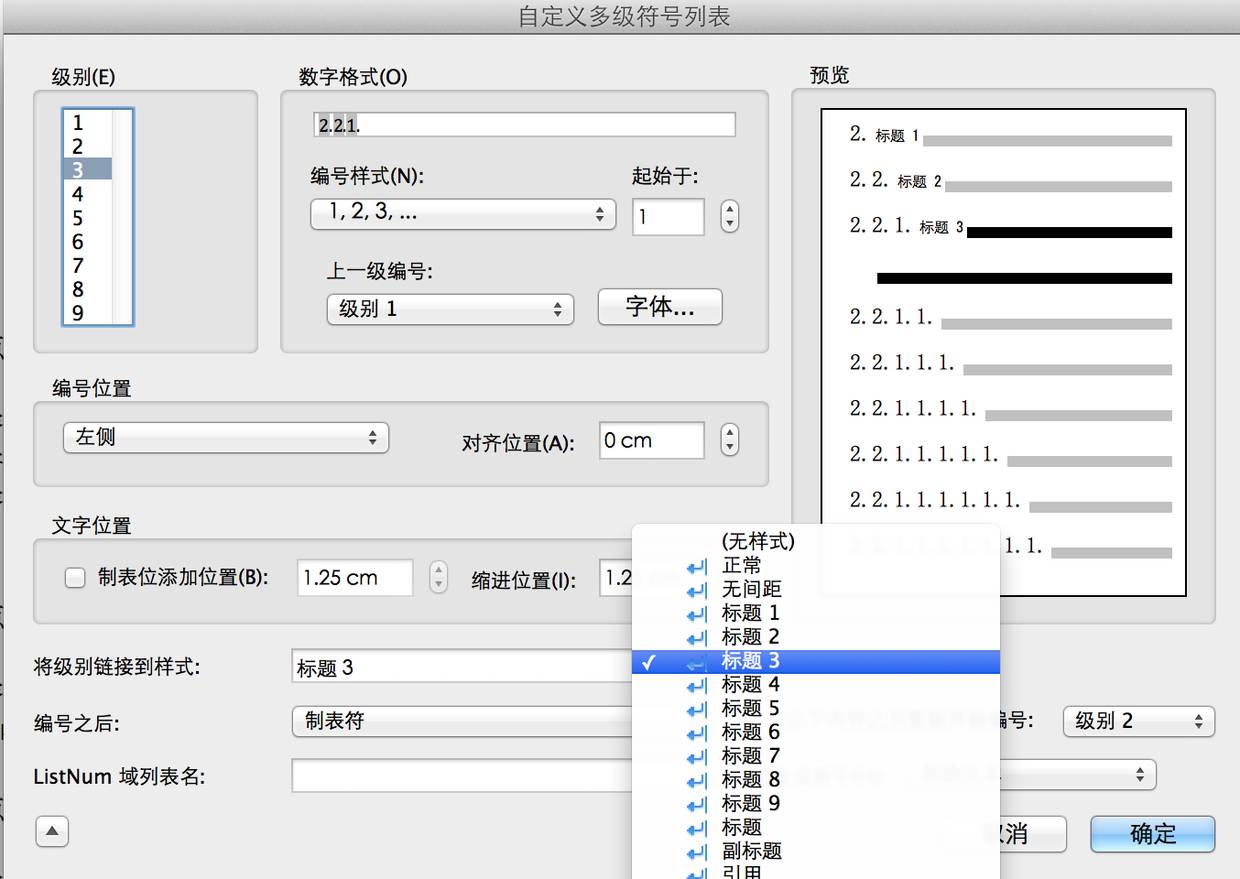This screenshot has height=879, width=1240.
Task: Open the 上一级编号 dropdown showing 级别 1
Action: point(450,309)
